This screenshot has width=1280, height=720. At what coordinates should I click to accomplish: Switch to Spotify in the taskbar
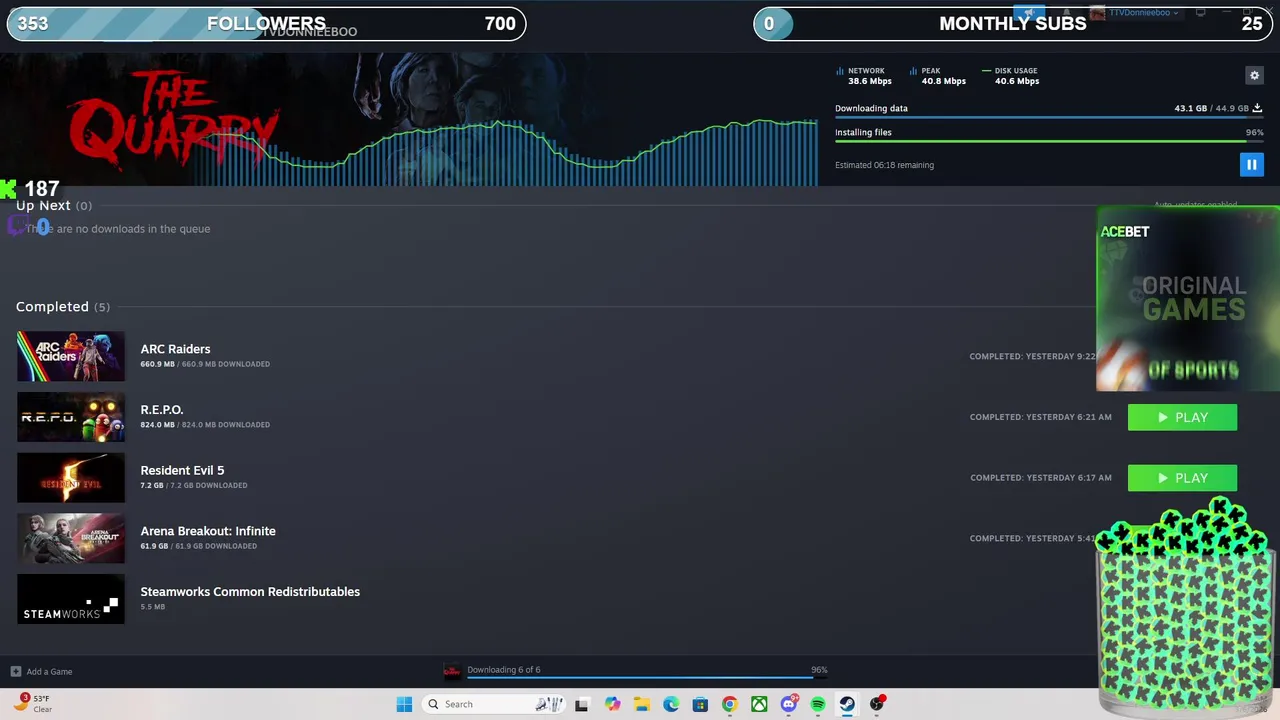point(818,704)
